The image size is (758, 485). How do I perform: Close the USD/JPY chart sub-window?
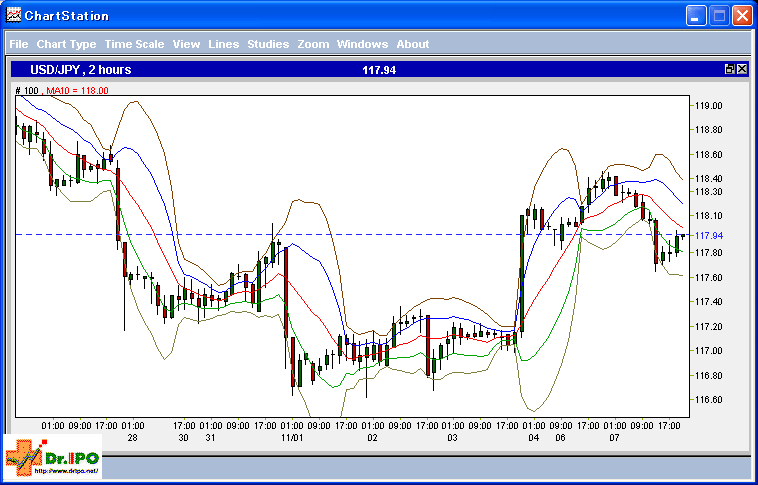click(742, 70)
